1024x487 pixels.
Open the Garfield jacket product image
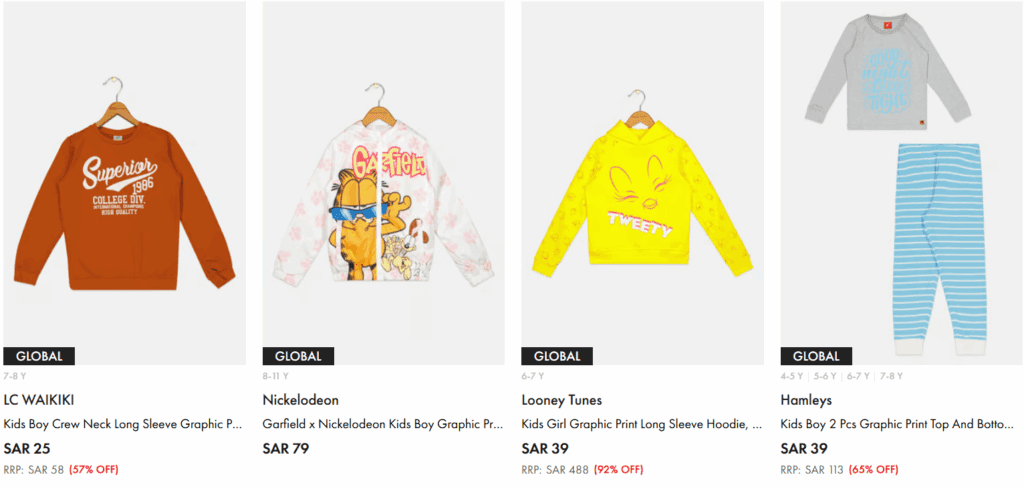(383, 183)
